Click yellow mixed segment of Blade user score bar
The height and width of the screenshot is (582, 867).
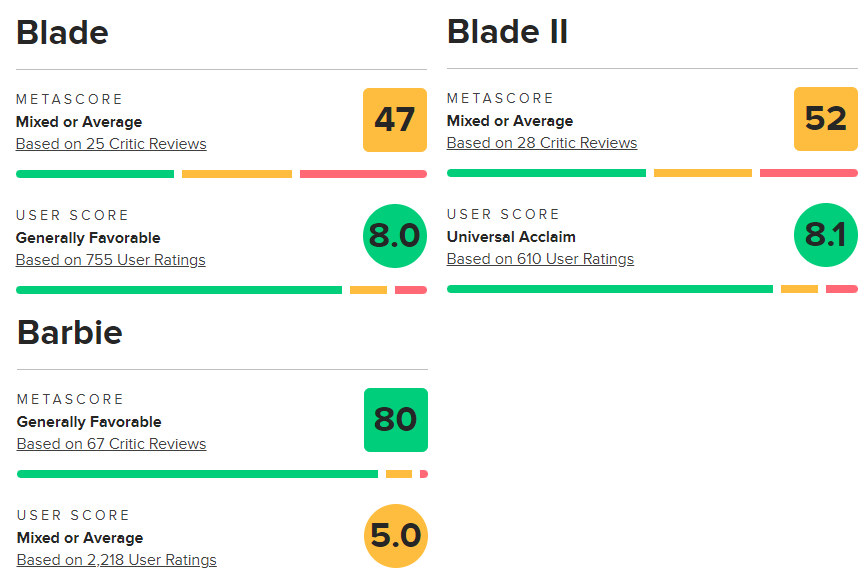[x=368, y=290]
